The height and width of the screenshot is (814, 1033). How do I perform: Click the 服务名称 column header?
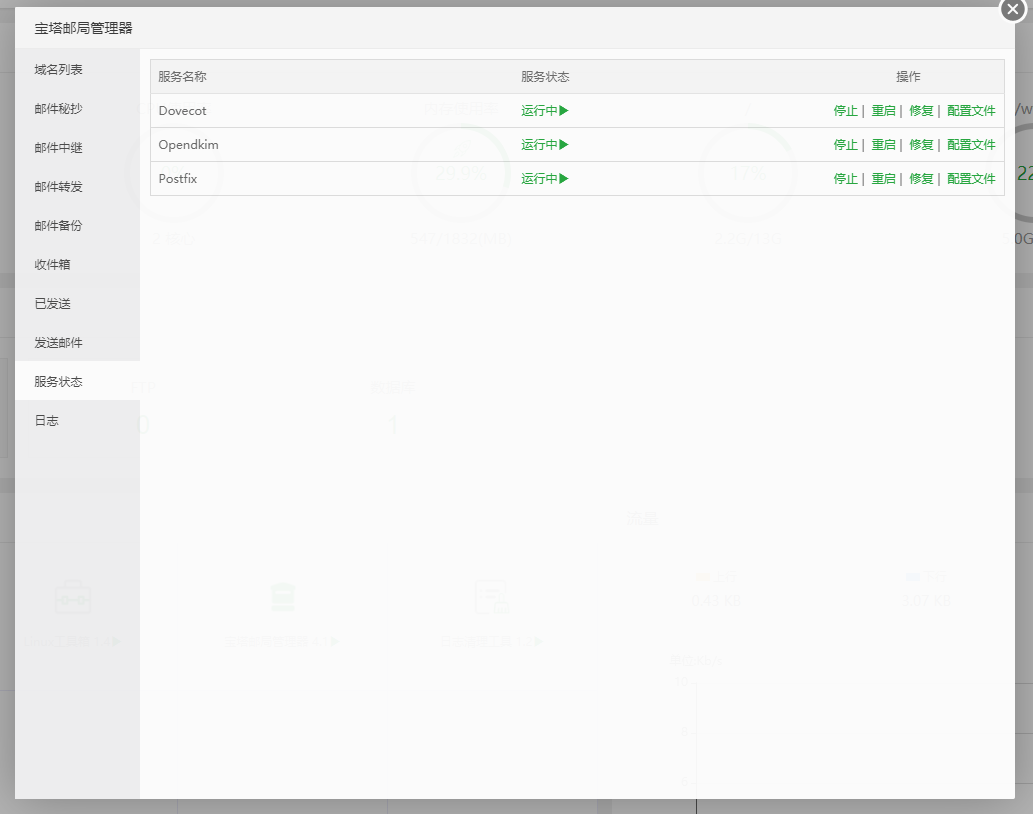182,77
